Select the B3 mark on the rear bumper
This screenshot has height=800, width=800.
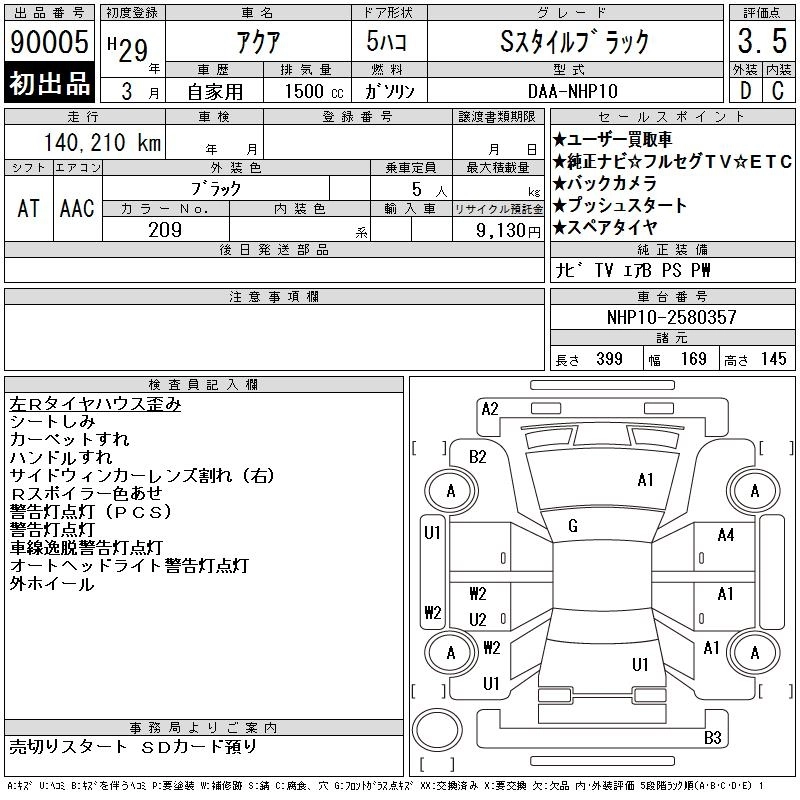tap(713, 739)
